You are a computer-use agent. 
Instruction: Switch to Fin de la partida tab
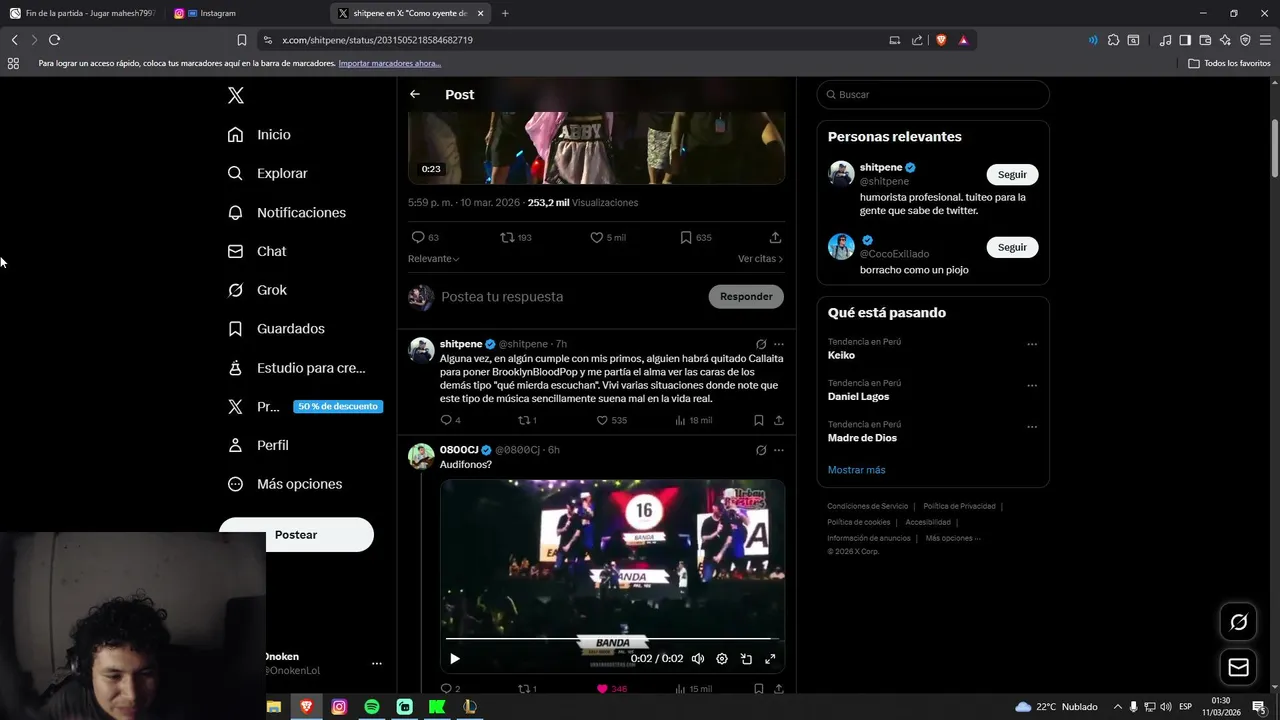83,13
